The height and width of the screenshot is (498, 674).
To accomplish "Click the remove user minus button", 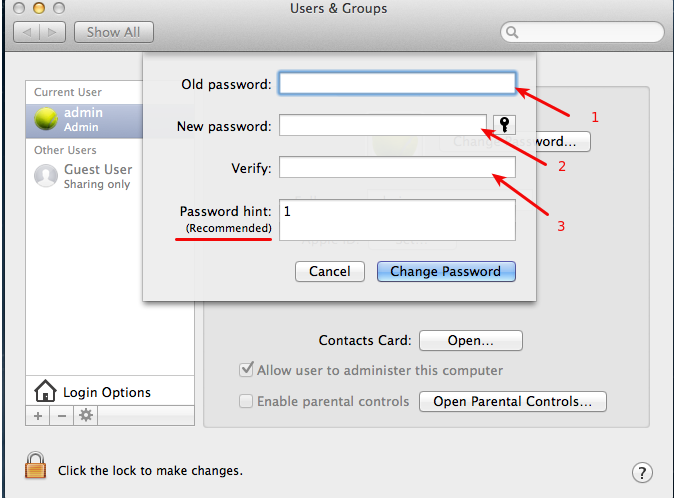I will point(61,415).
